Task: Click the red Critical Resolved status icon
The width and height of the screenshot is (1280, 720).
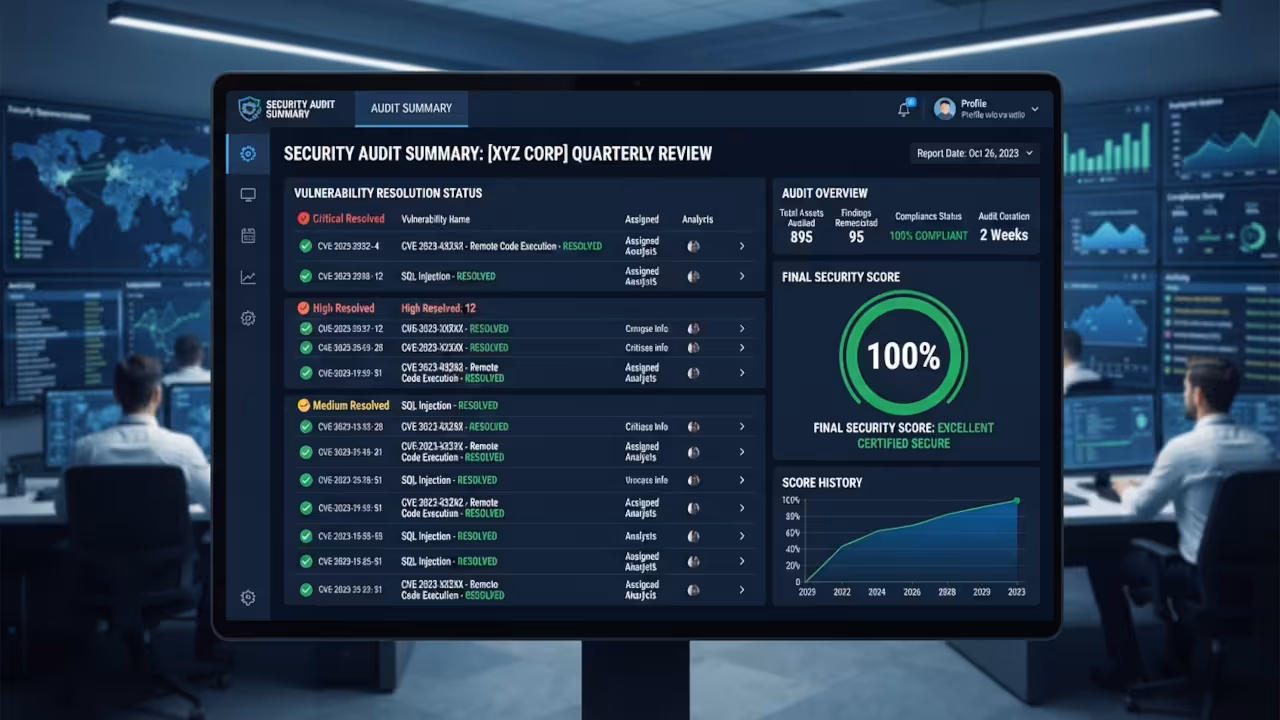Action: click(303, 218)
